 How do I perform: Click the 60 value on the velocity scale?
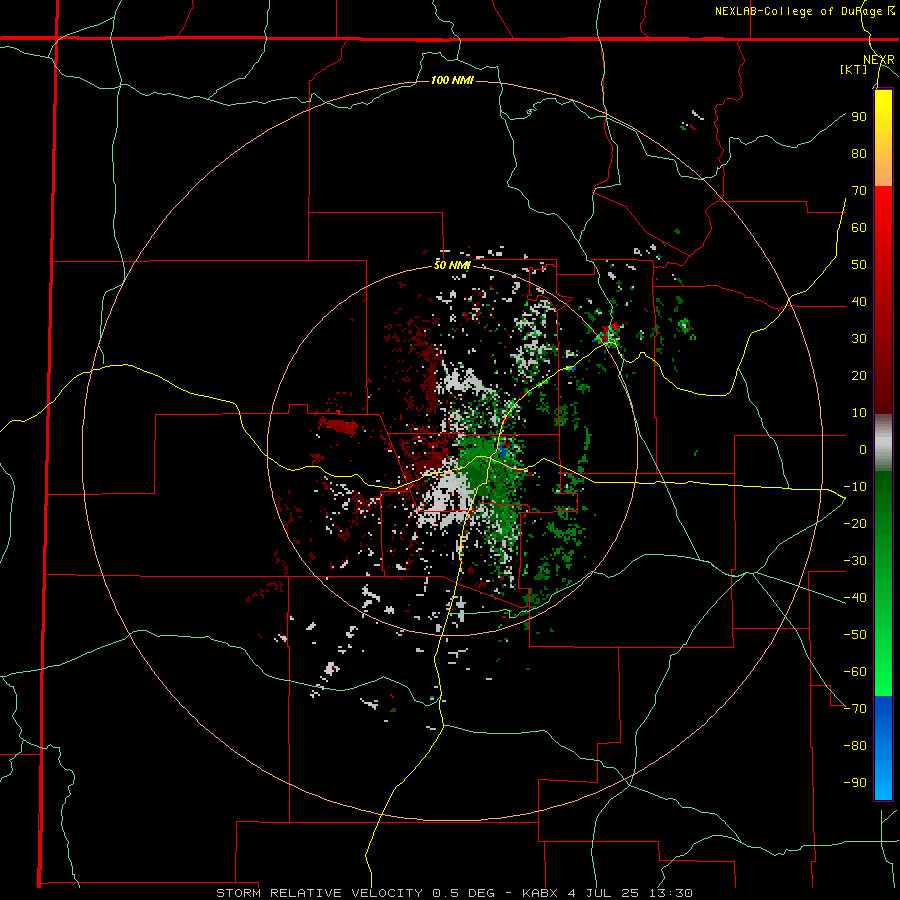click(x=859, y=227)
